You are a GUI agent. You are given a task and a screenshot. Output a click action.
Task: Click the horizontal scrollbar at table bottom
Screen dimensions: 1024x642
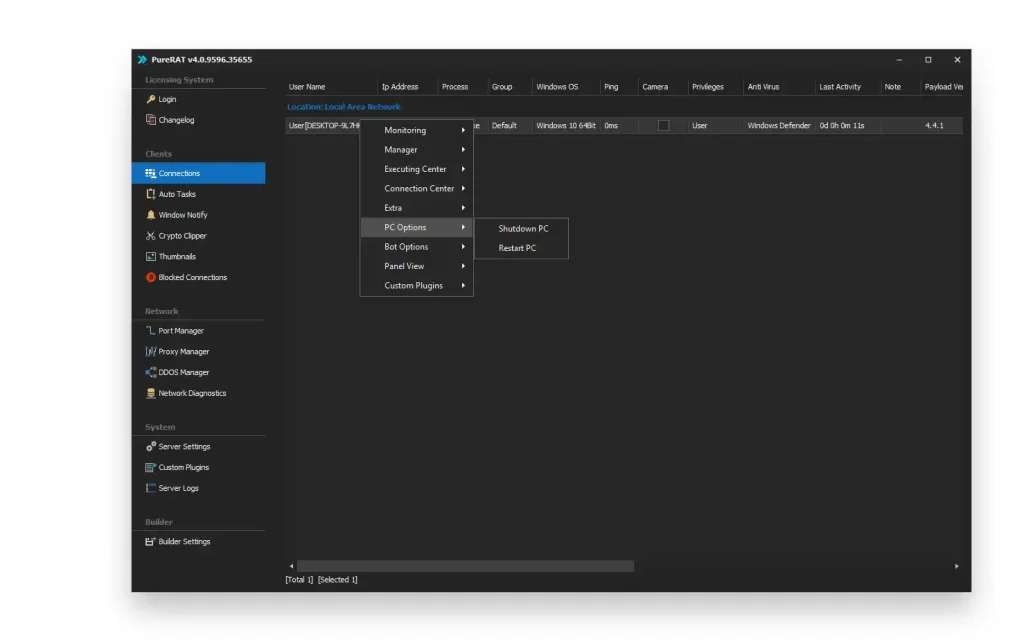pos(465,566)
